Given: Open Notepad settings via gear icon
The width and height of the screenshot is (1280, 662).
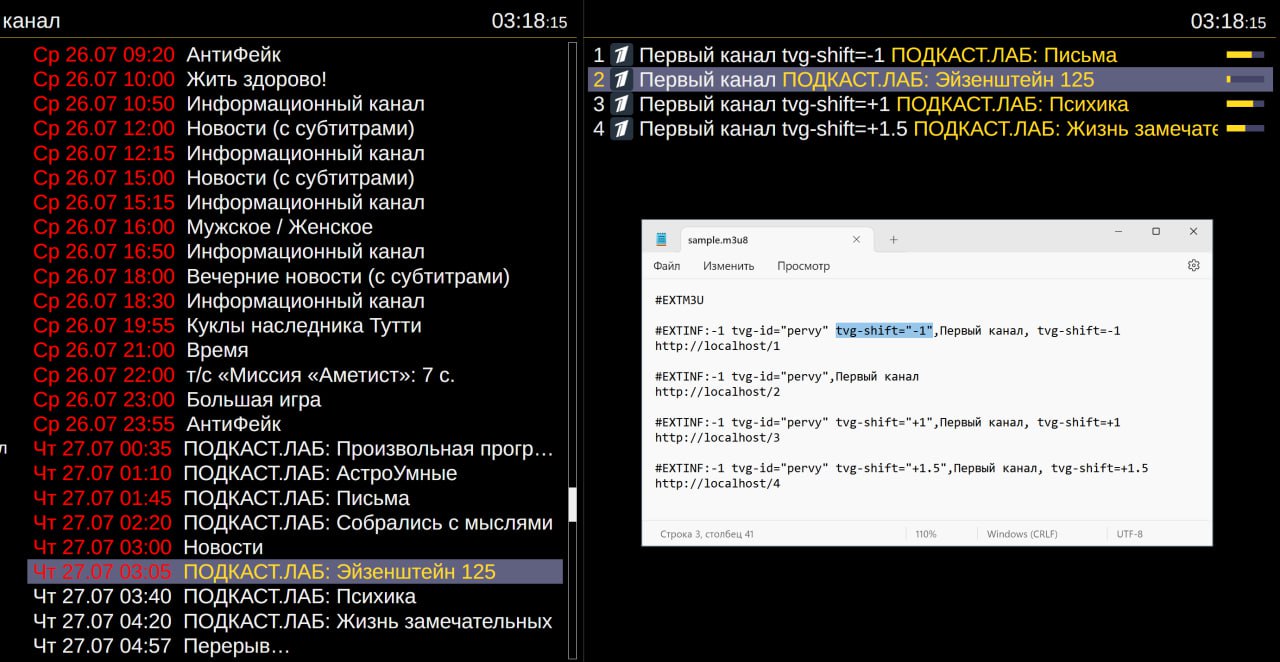Looking at the screenshot, I should click(x=1193, y=266).
